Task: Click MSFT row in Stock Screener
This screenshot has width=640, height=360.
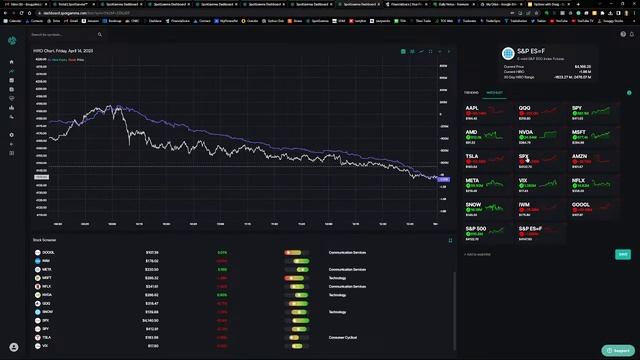Action: pyautogui.click(x=242, y=278)
